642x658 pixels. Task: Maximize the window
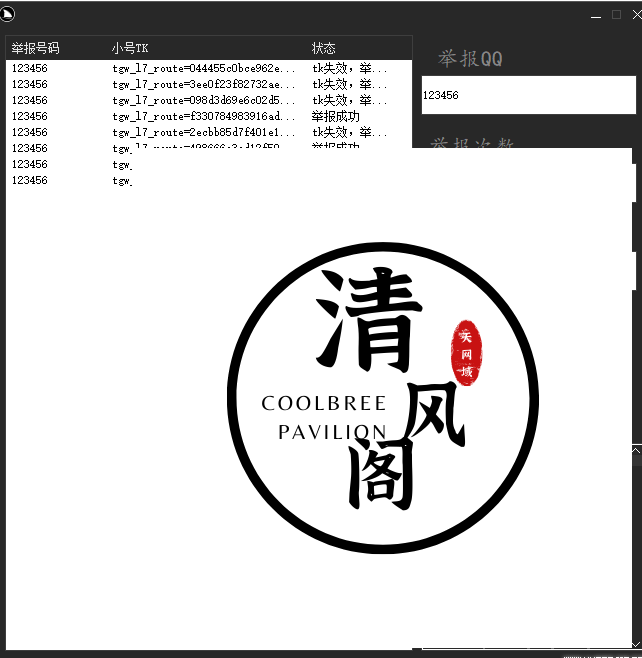tap(616, 15)
